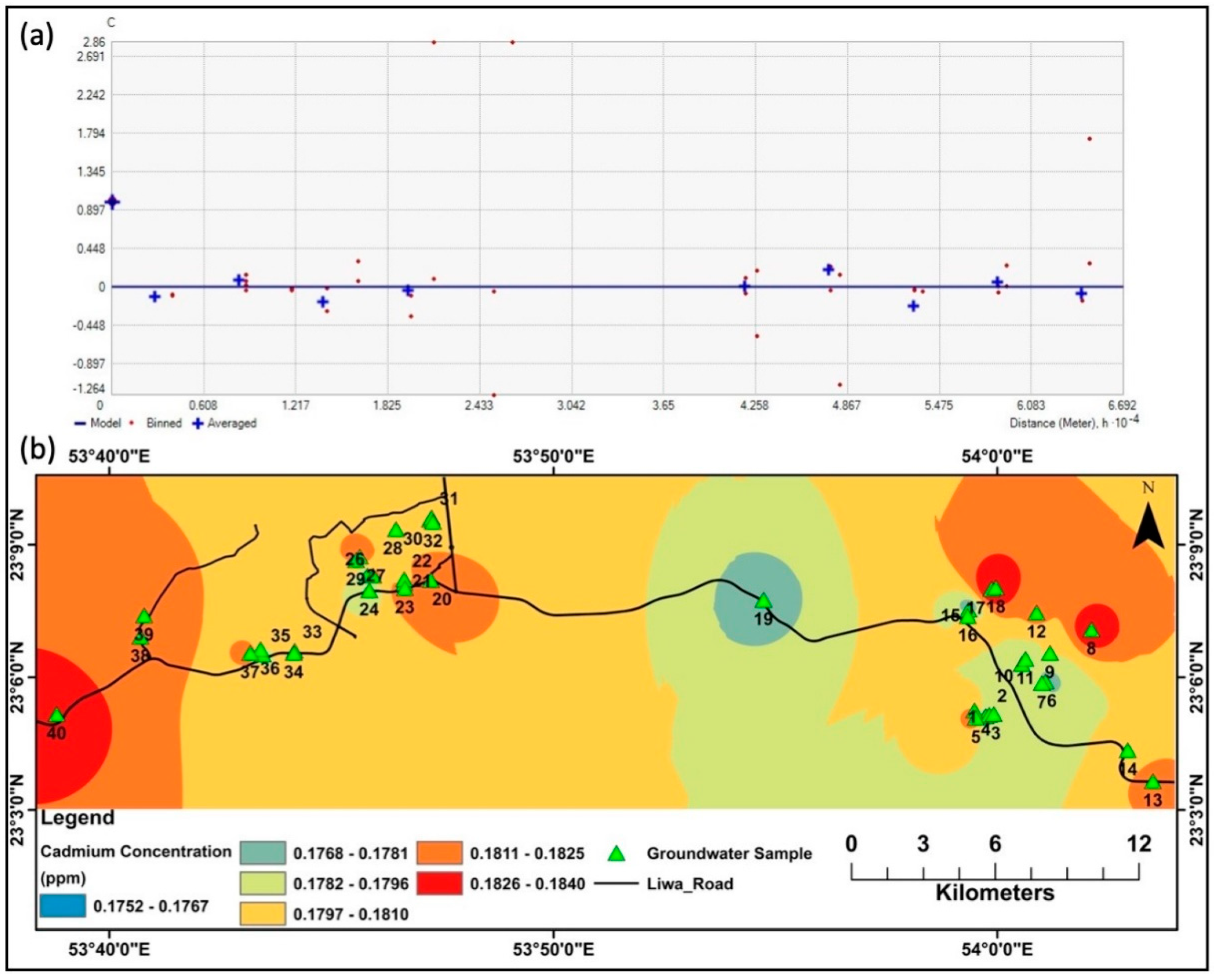Click the orange 0.1811 - 0.1825 swatch

(439, 853)
